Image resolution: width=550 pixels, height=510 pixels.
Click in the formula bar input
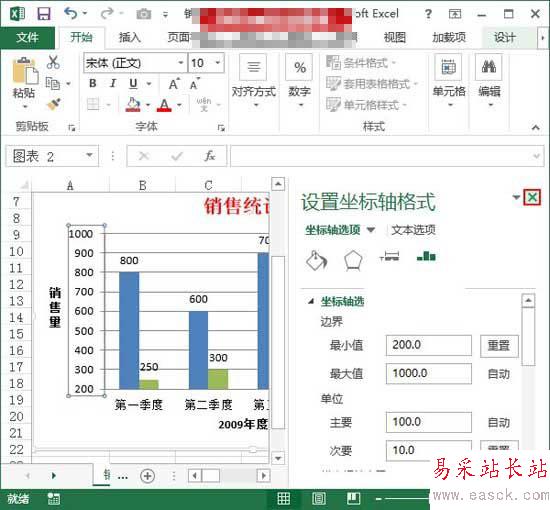tap(387, 156)
